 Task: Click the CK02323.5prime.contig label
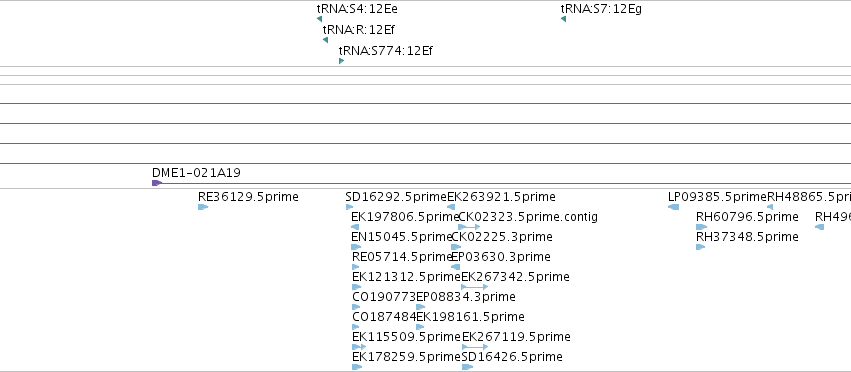(x=528, y=217)
